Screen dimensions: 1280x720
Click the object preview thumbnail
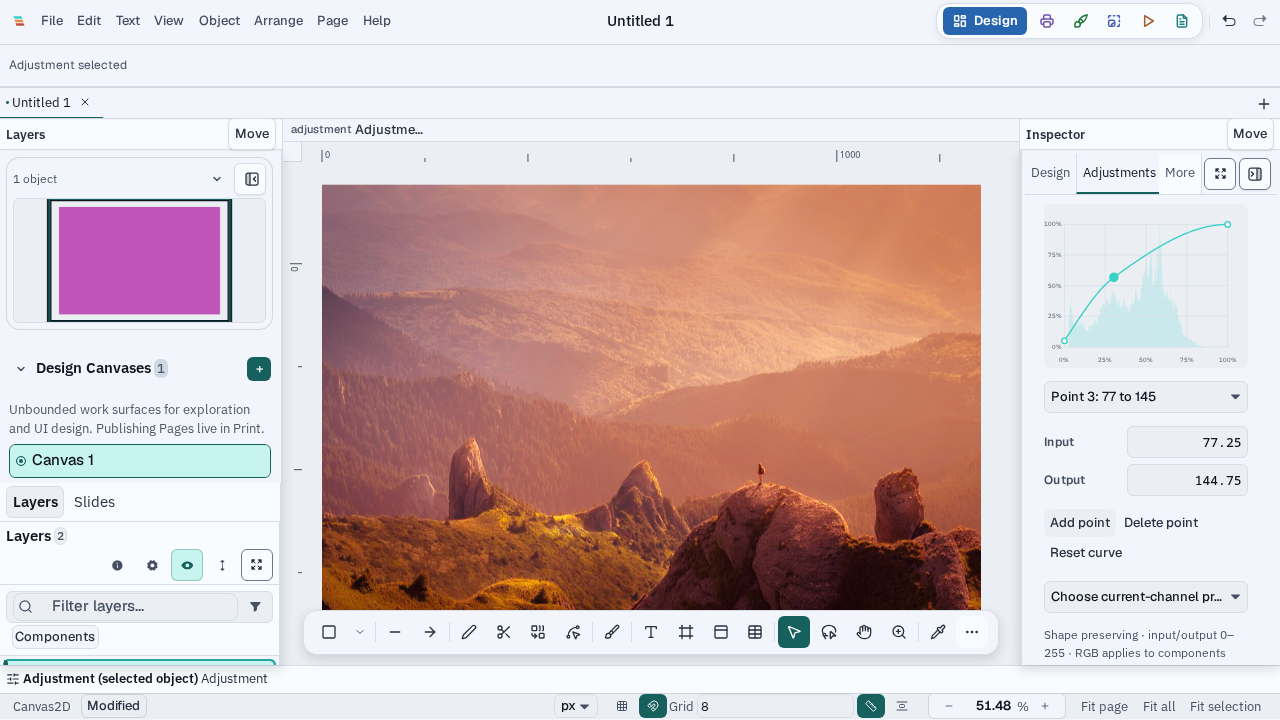pos(139,261)
